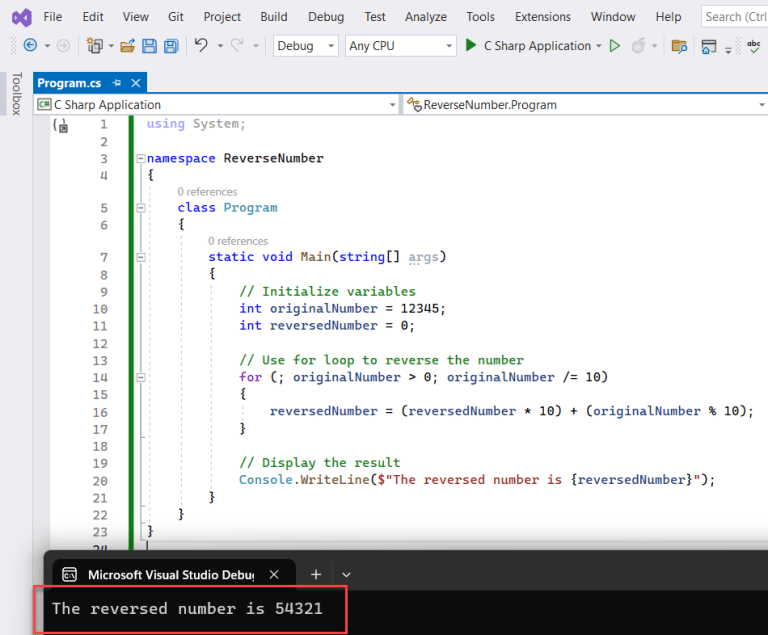
Task: Click the Visual Studio logo icon
Action: 22,17
